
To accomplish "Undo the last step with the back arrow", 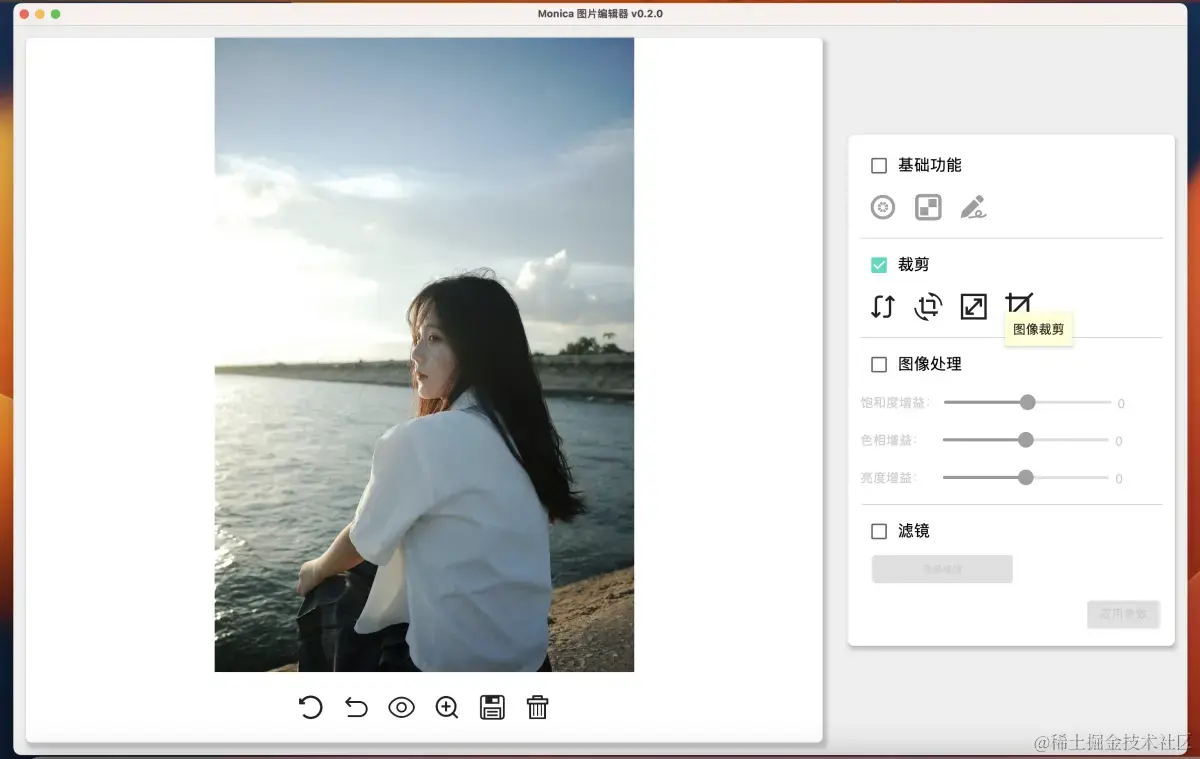I will click(356, 708).
